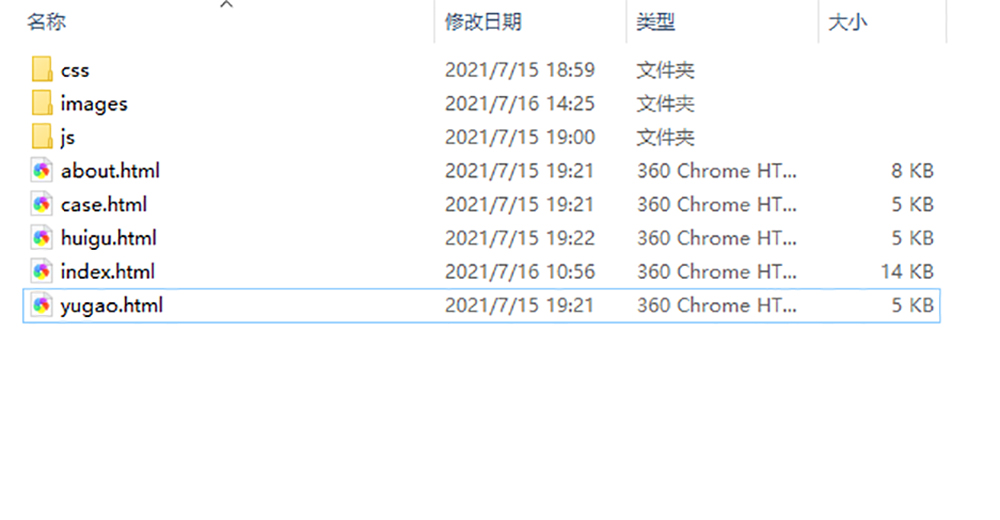Click the 14 KB size of index.html
Viewport: 1000px width, 520px height.
(908, 272)
